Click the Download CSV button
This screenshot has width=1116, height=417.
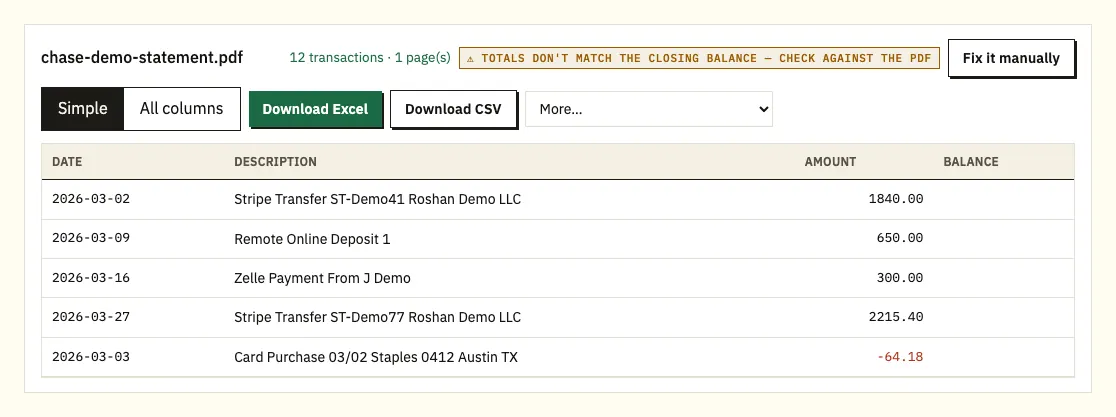pos(453,109)
